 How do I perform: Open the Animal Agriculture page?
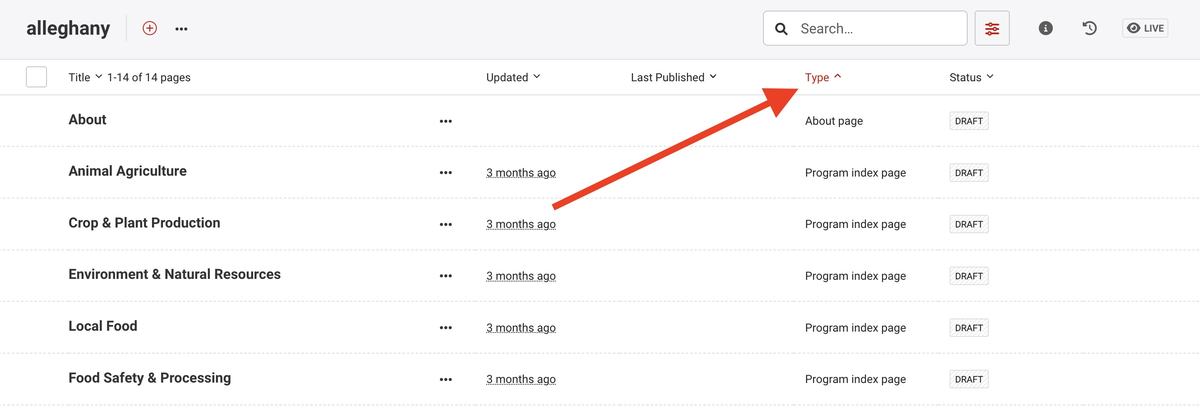127,171
